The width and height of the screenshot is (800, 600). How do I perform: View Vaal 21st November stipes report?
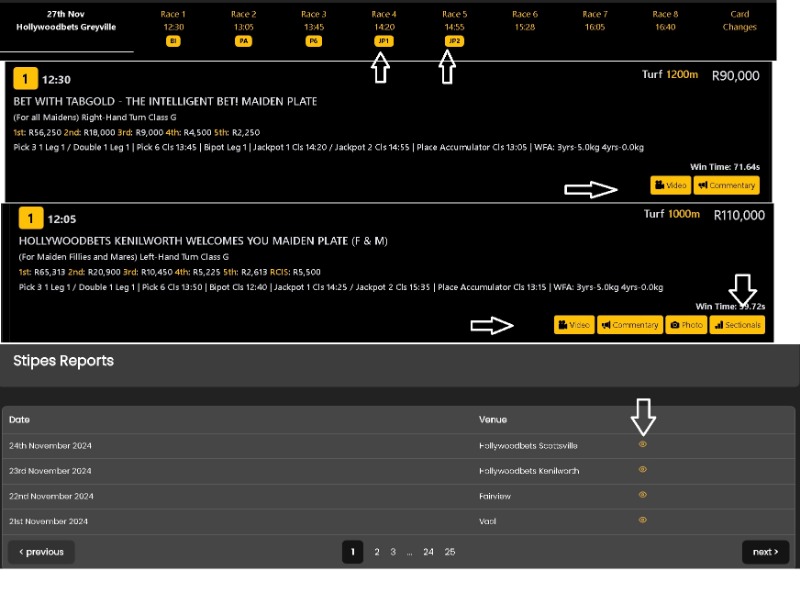643,520
